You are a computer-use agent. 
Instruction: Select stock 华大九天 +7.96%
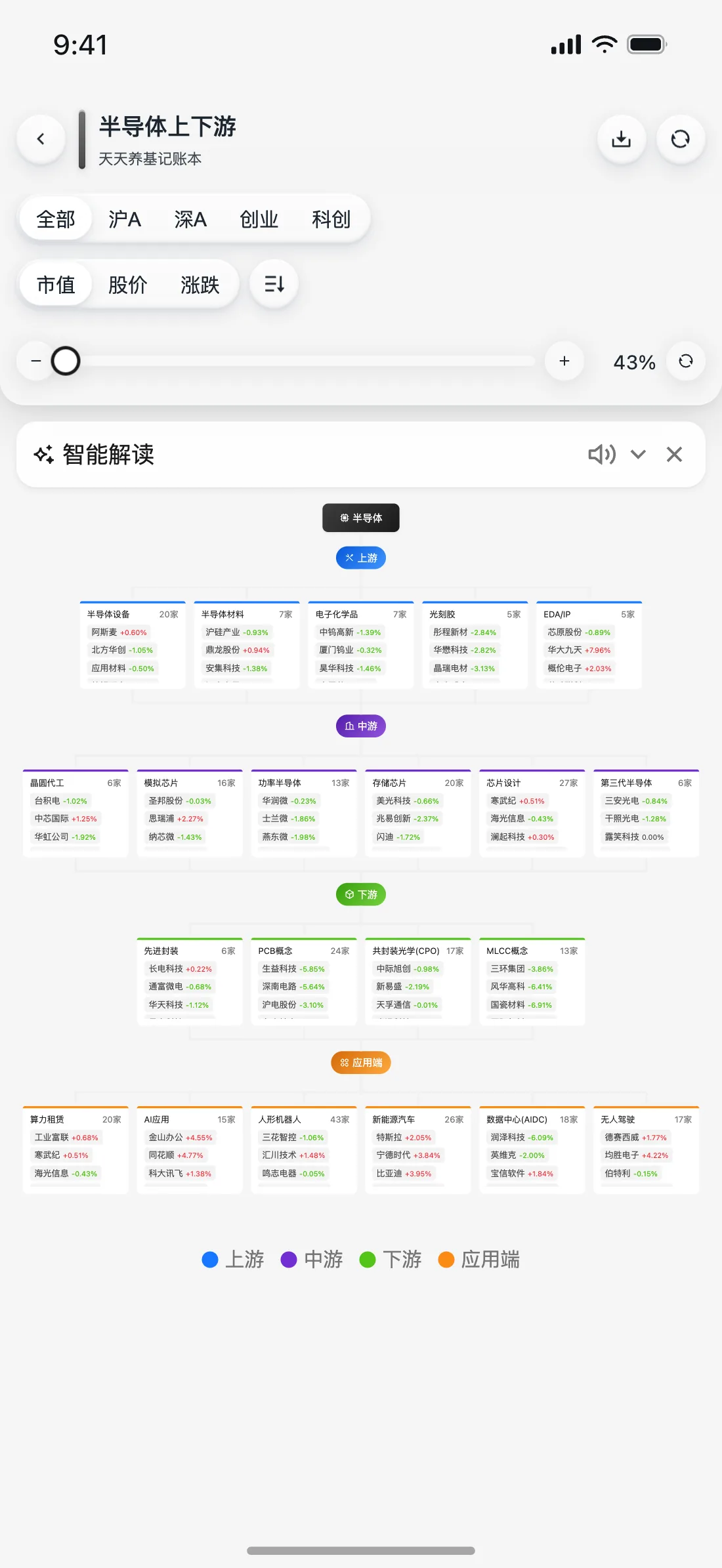[x=579, y=650]
